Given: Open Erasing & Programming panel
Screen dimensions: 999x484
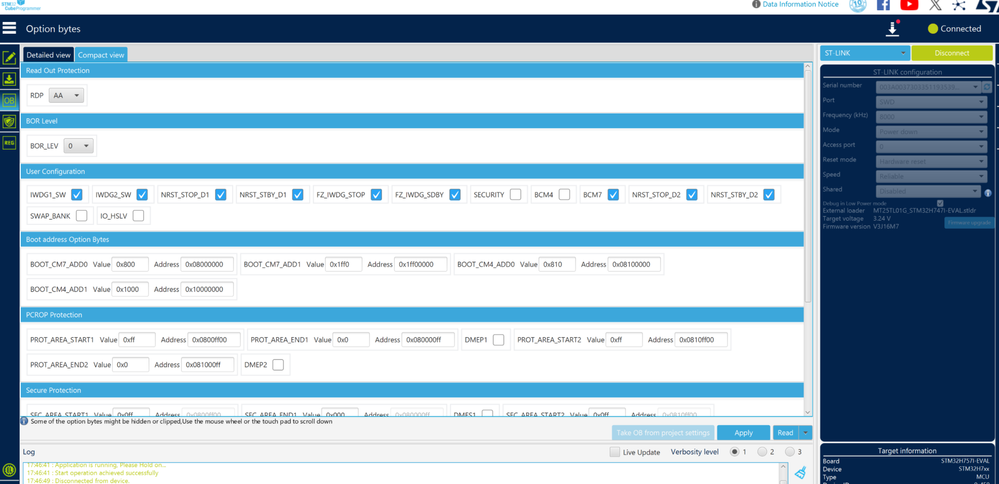Looking at the screenshot, I should 9,79.
